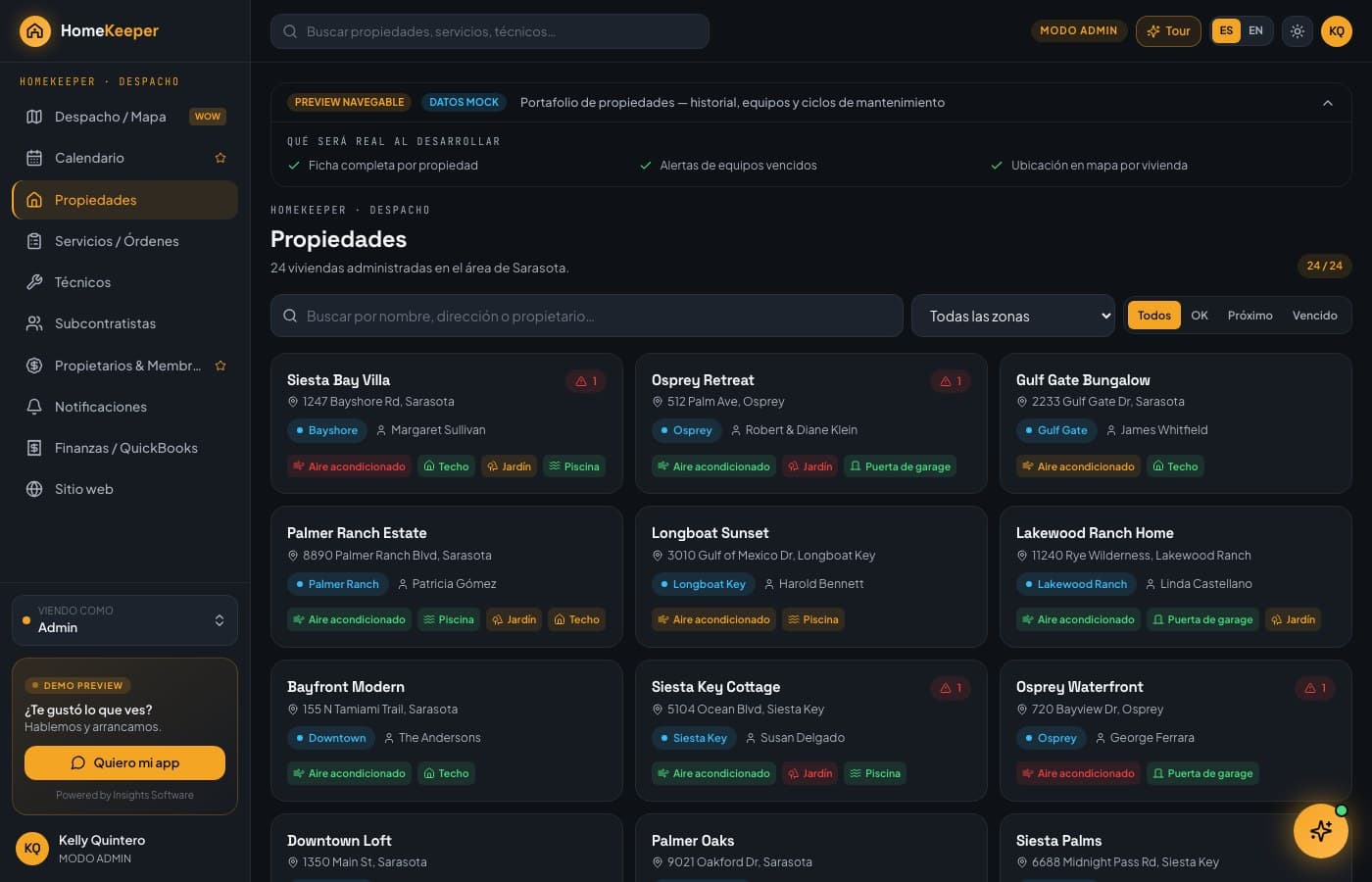1372x882 pixels.
Task: Open the Bayfront Modern property card
Action: [x=447, y=730]
